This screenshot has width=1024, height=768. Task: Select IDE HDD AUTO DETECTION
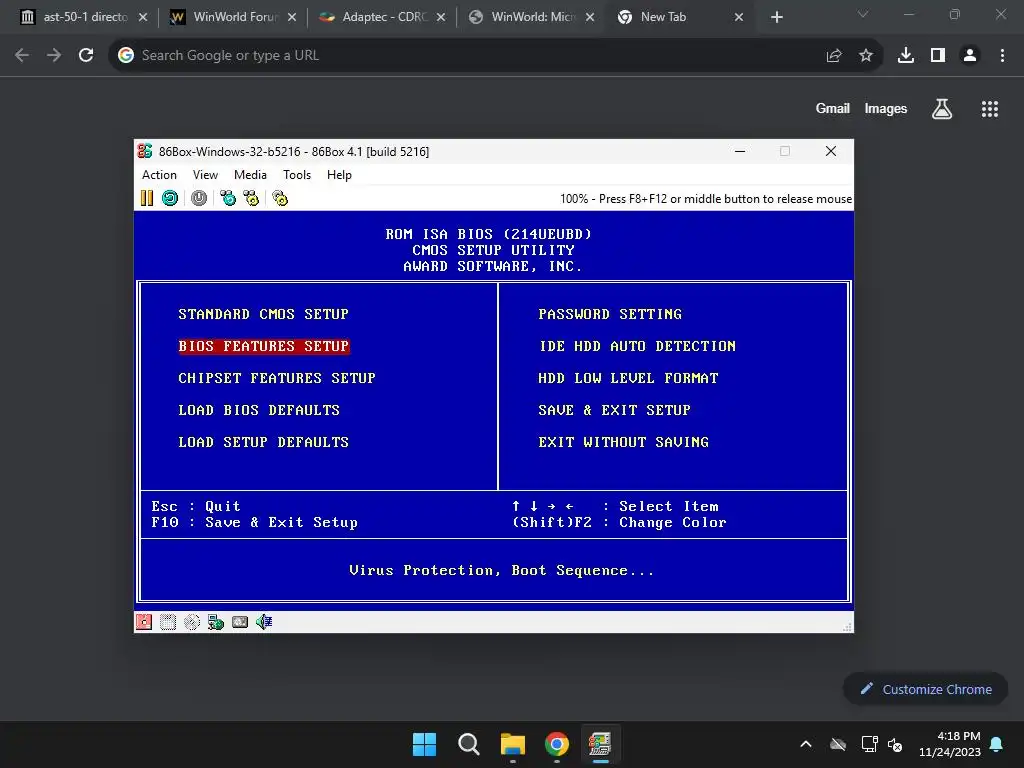pyautogui.click(x=637, y=346)
